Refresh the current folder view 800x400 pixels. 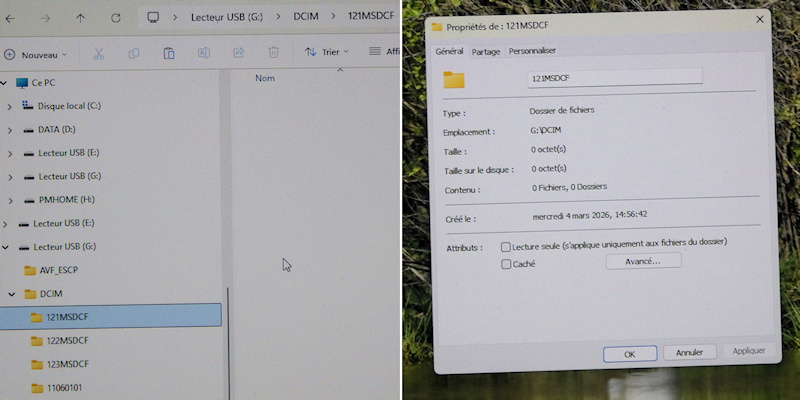click(x=116, y=18)
